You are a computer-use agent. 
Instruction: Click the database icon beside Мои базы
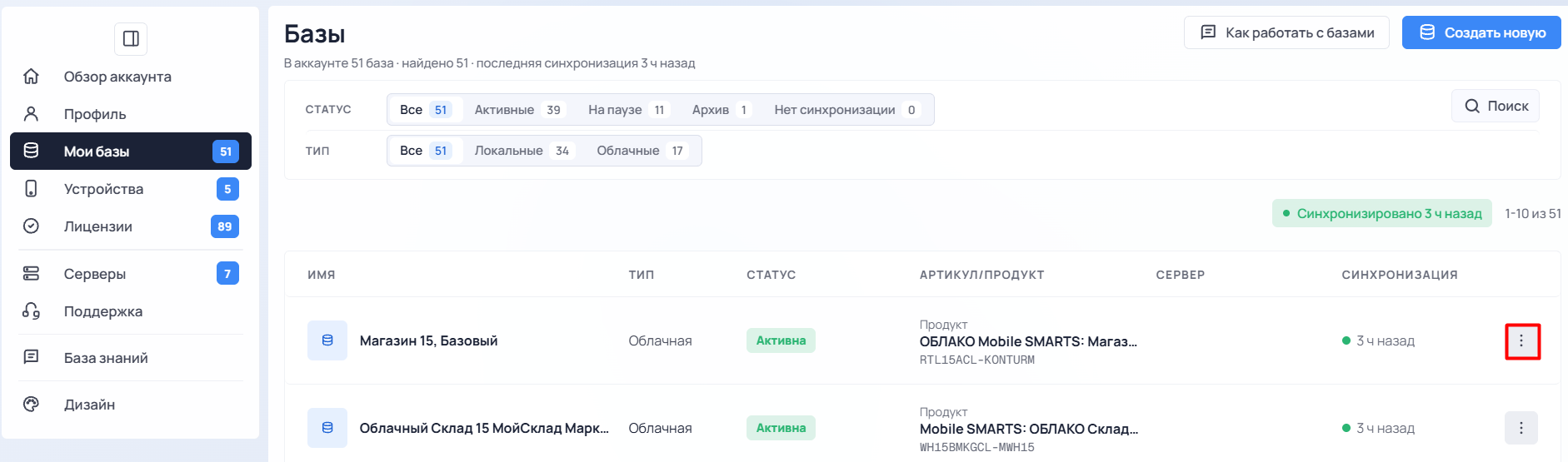31,151
